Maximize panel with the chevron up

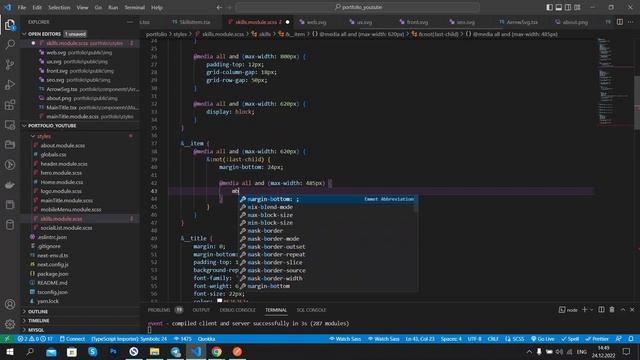point(623,310)
